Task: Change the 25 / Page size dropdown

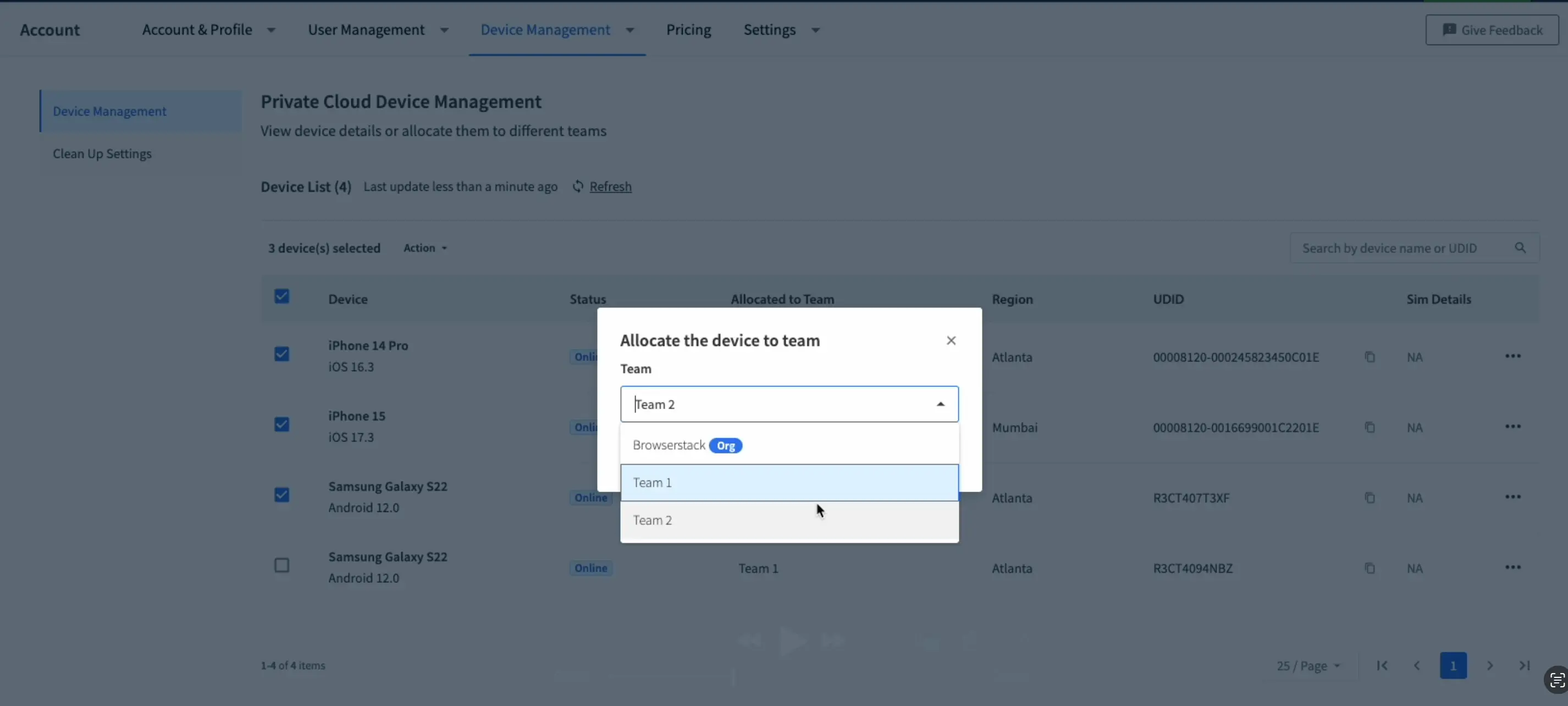Action: [1308, 666]
